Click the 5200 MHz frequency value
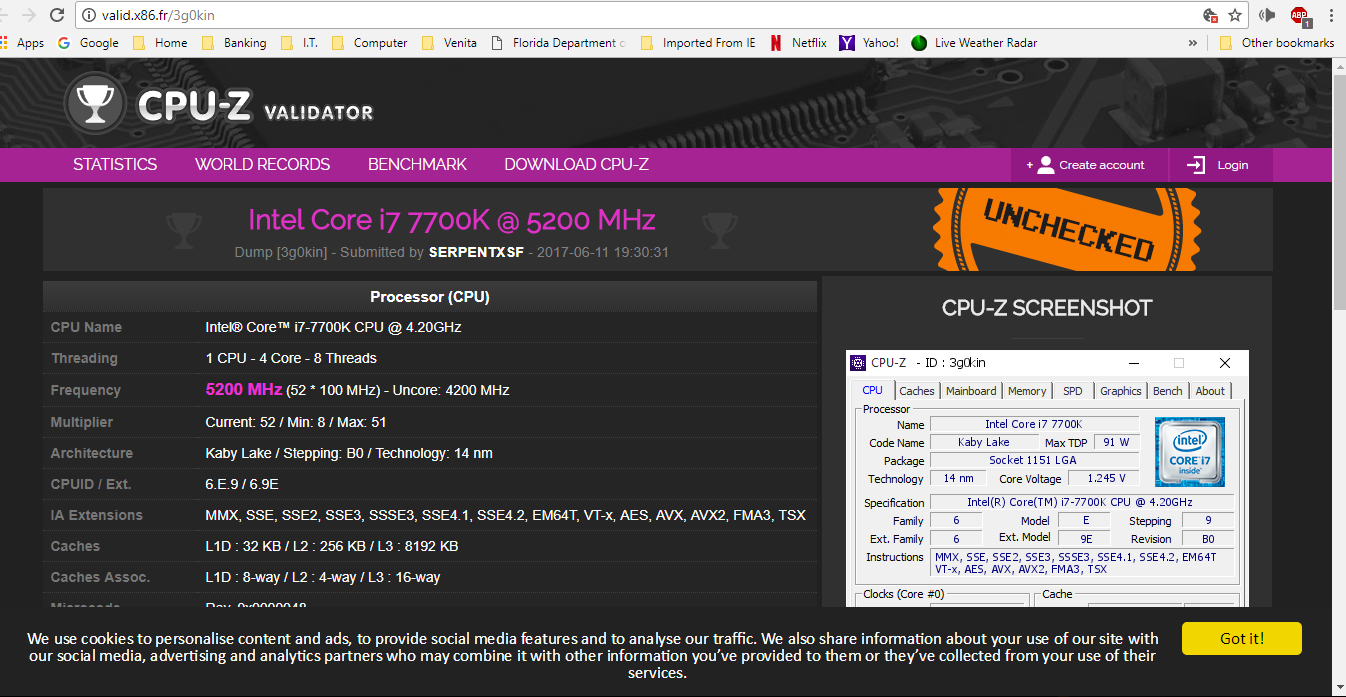Image resolution: width=1346 pixels, height=697 pixels. (244, 389)
